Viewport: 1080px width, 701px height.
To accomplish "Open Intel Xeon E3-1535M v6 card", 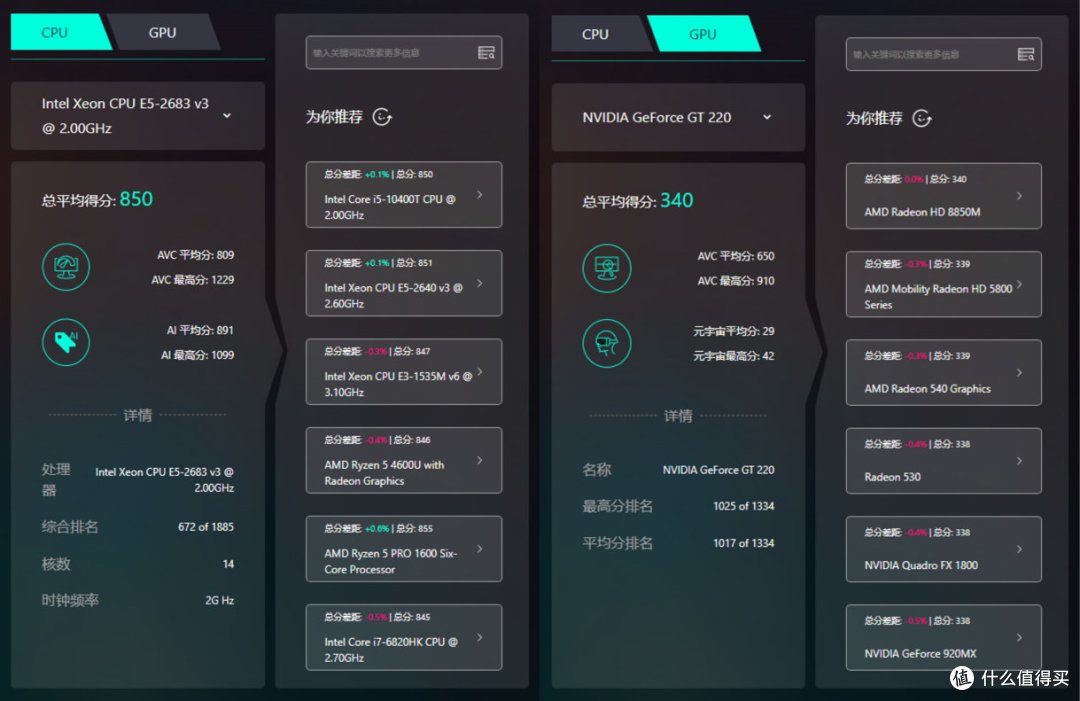I will (404, 372).
